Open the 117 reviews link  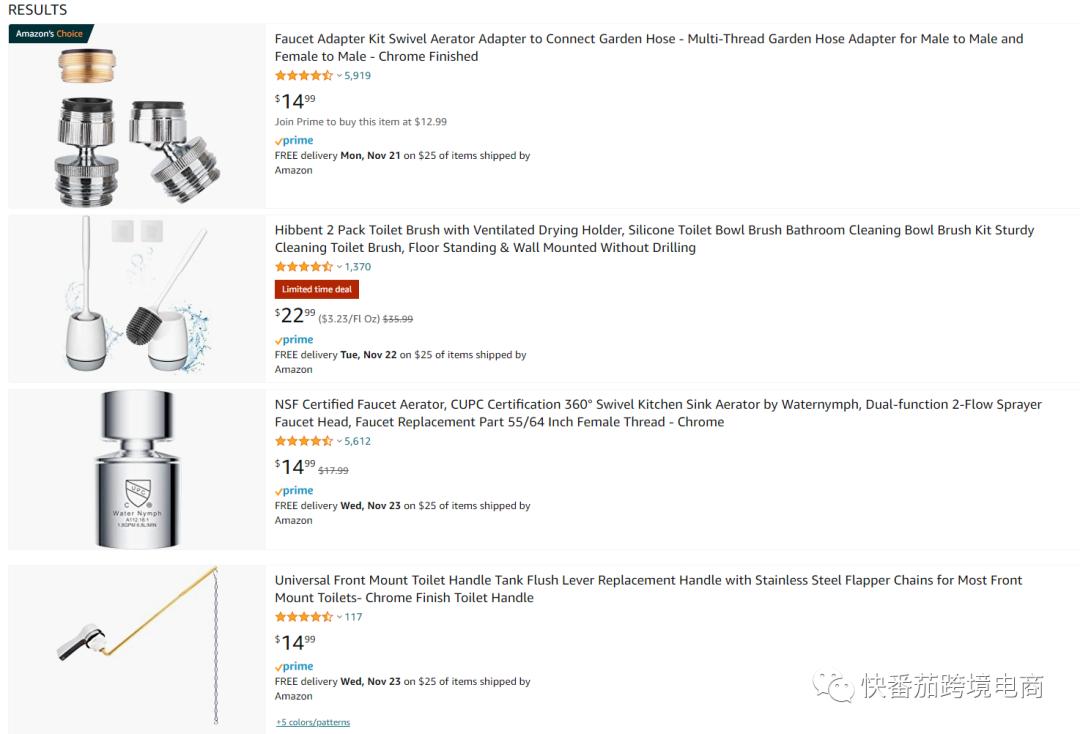click(x=353, y=617)
